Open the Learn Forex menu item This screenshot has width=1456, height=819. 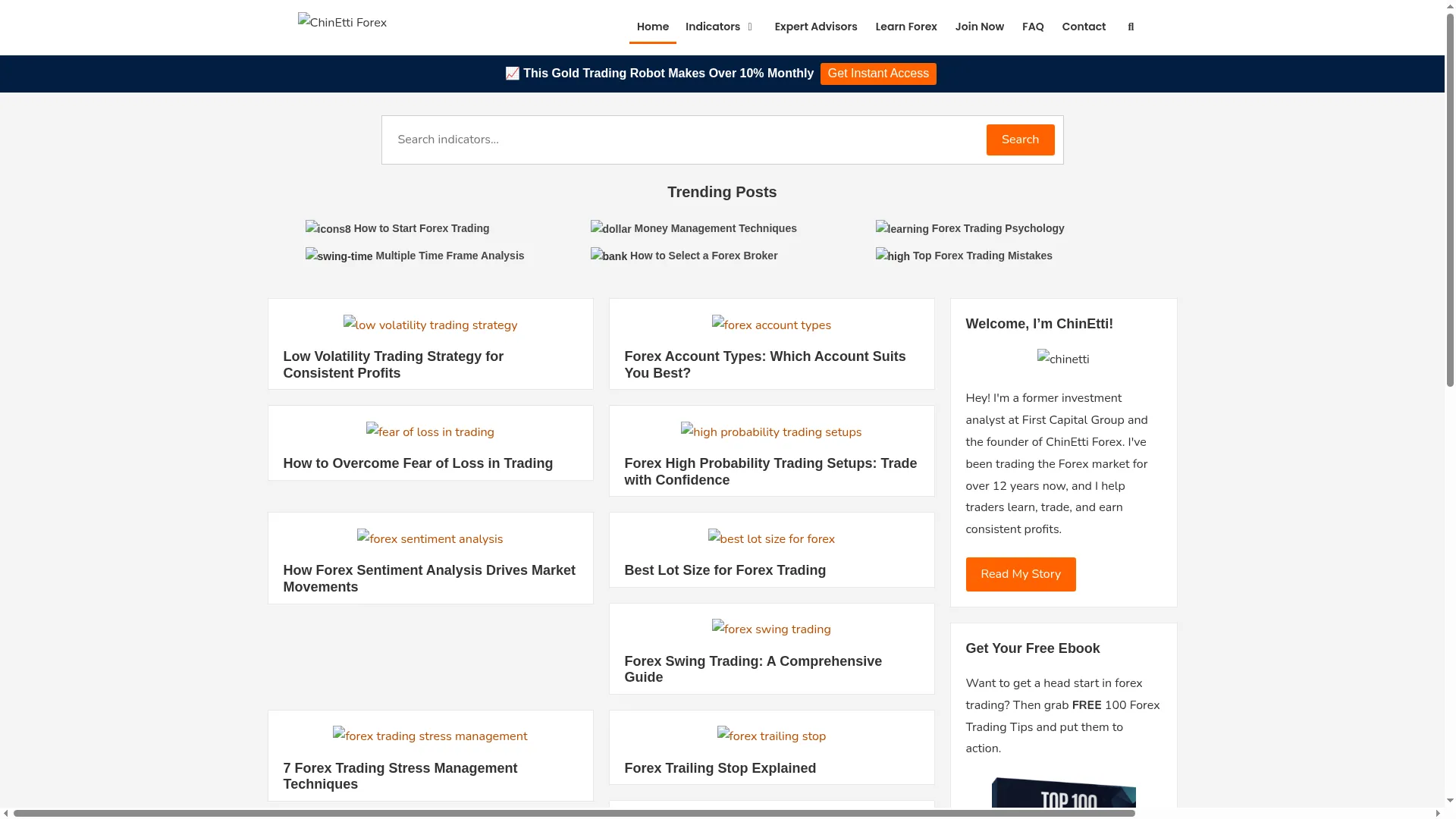point(906,27)
